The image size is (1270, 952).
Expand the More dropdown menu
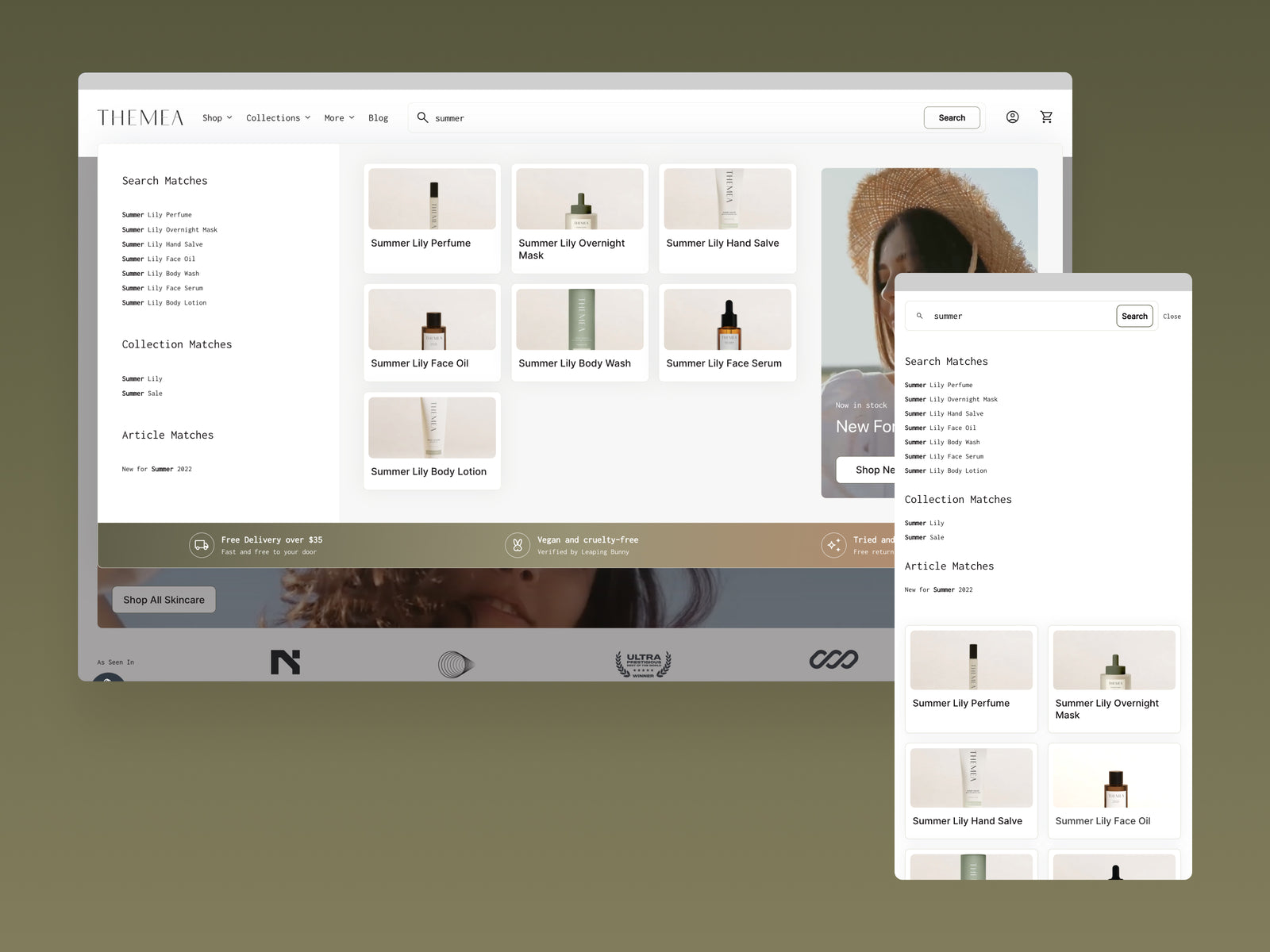point(339,118)
